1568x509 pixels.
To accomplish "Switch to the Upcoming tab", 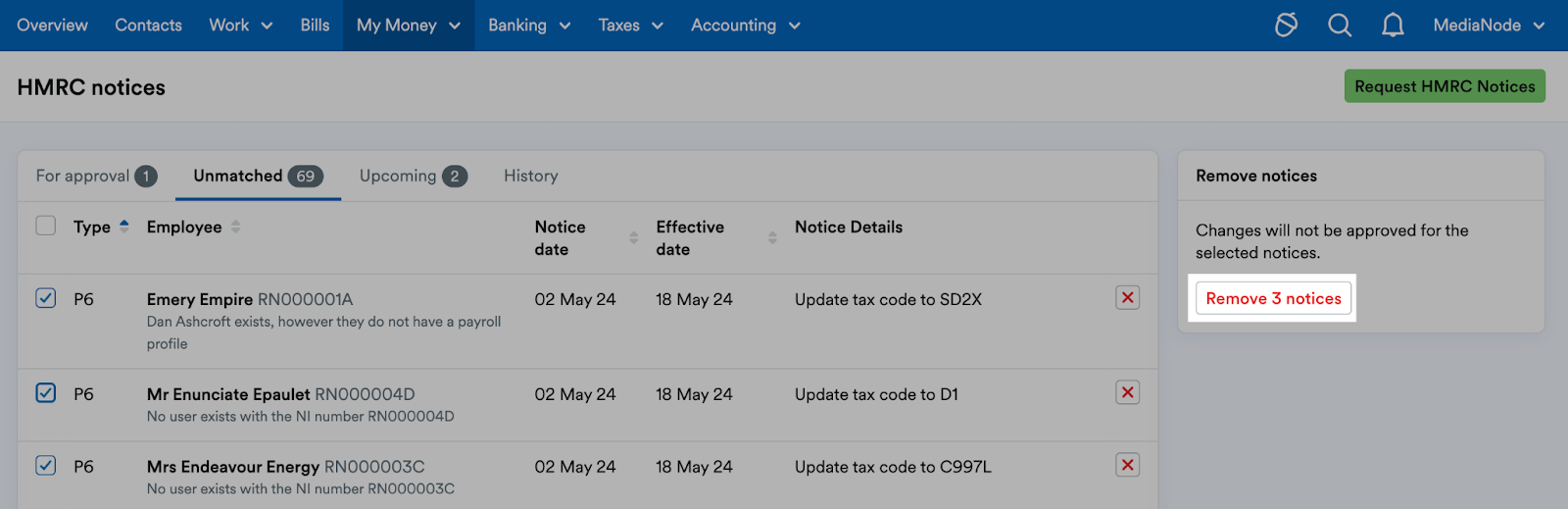I will (413, 176).
